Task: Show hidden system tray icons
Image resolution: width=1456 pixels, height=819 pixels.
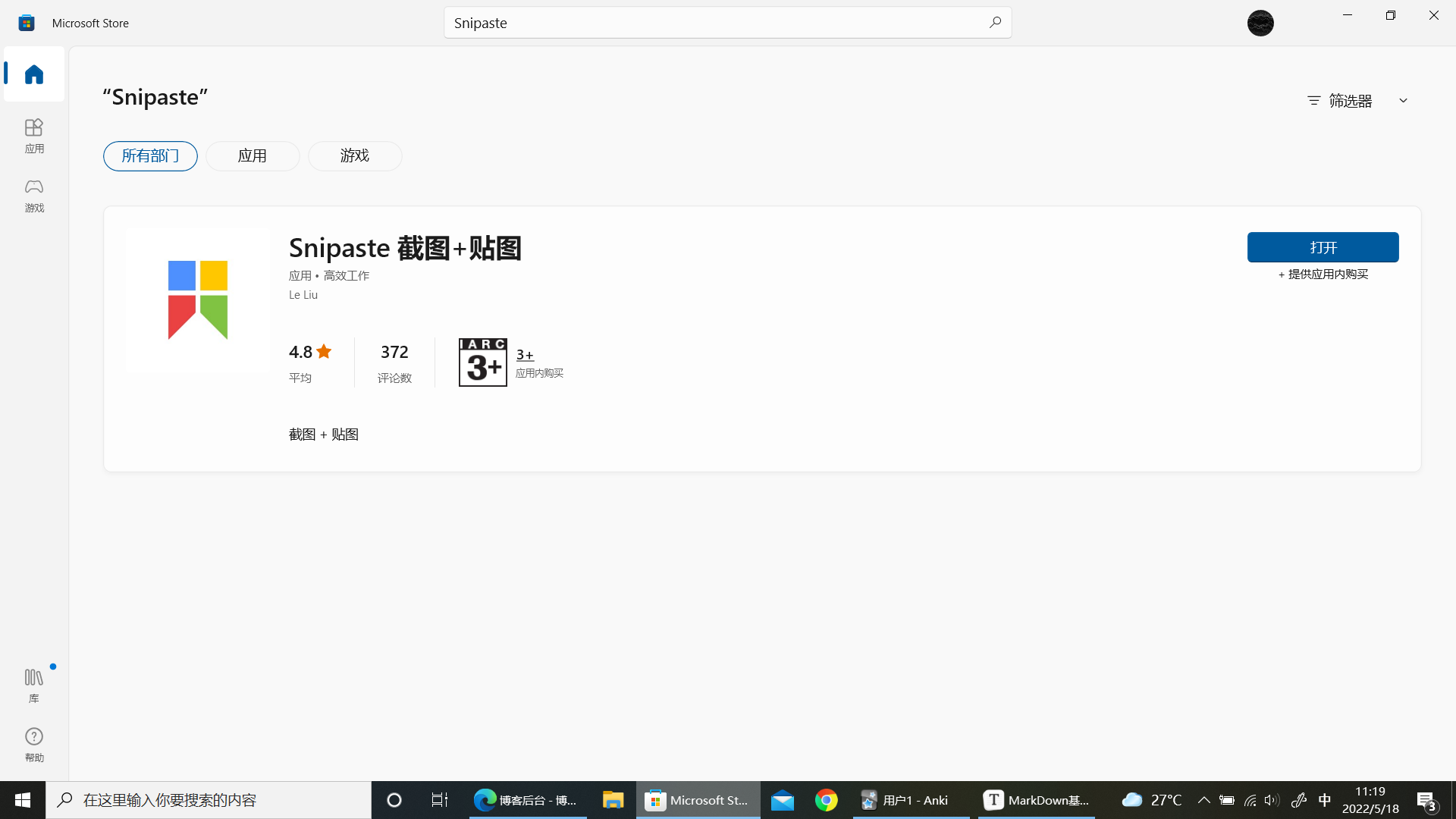Action: click(1203, 800)
